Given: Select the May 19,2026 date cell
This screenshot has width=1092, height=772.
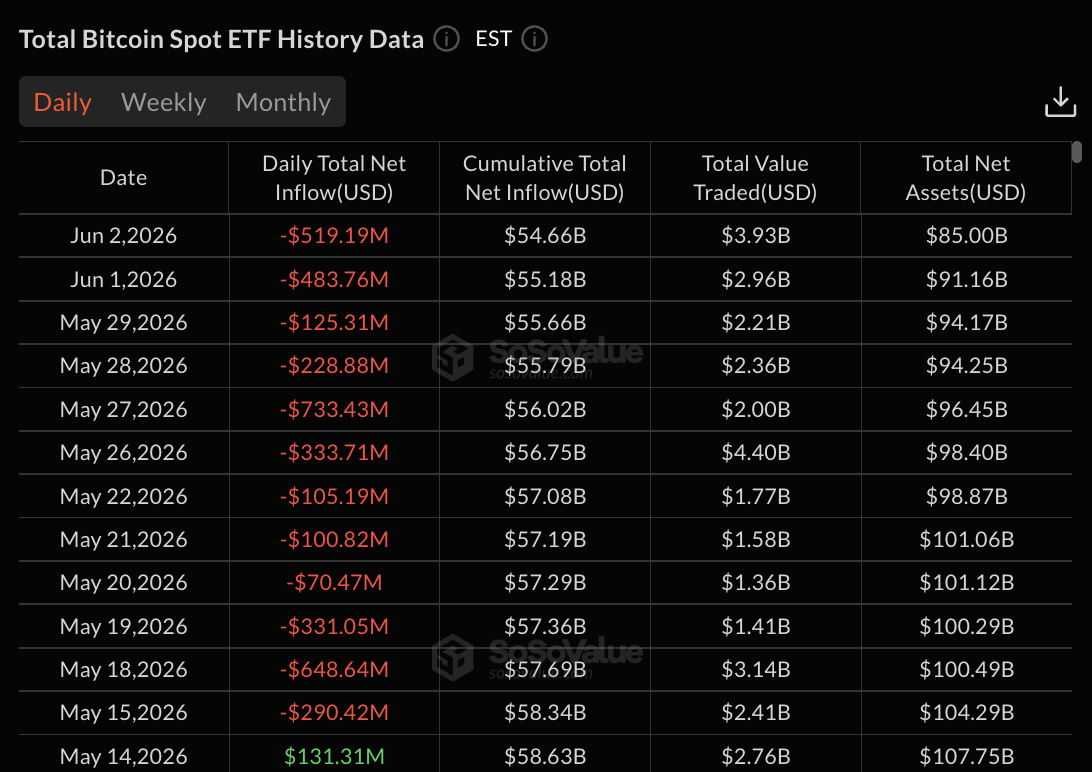Looking at the screenshot, I should coord(123,627).
